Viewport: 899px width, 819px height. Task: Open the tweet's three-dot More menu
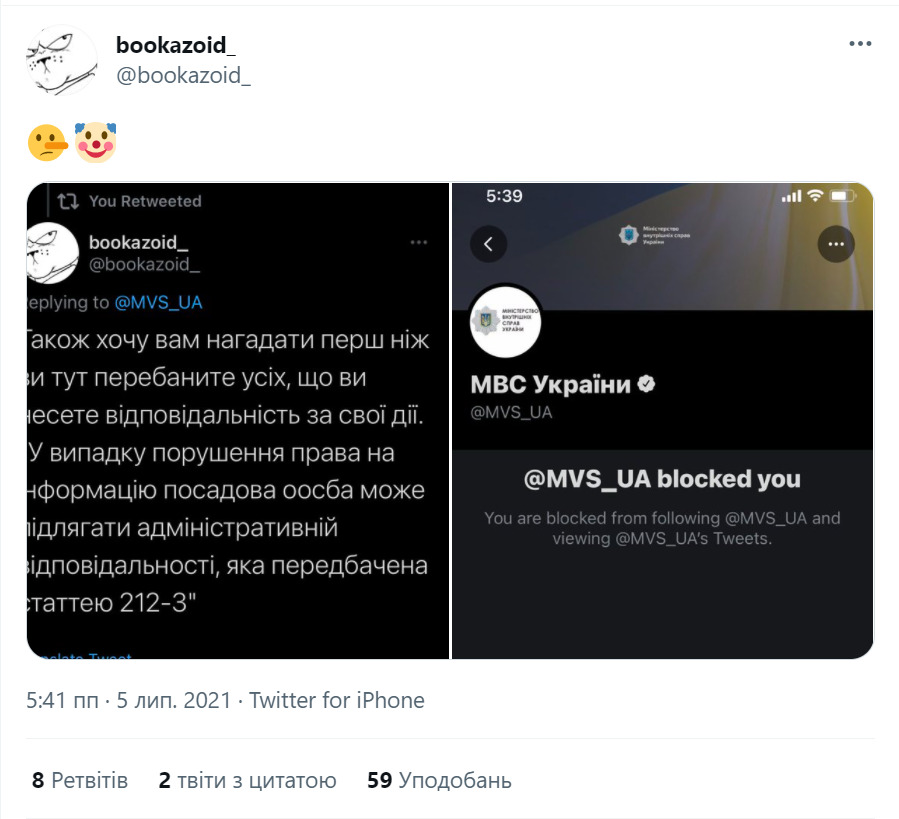(x=859, y=44)
